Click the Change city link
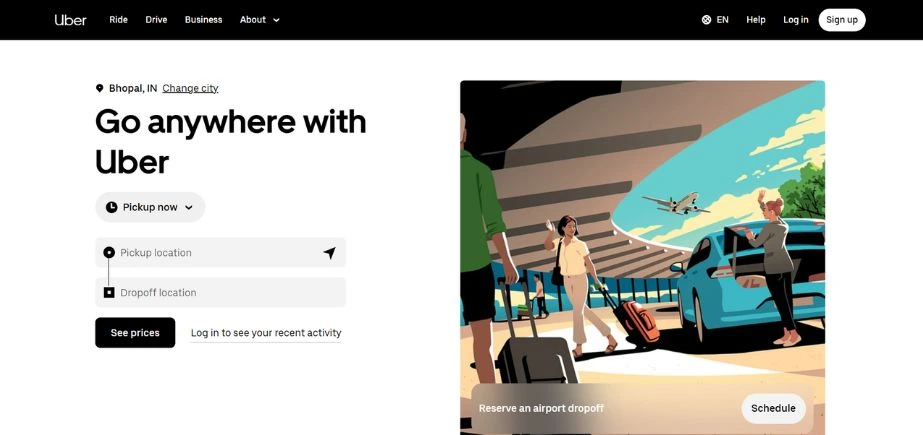The width and height of the screenshot is (923, 435). click(190, 88)
